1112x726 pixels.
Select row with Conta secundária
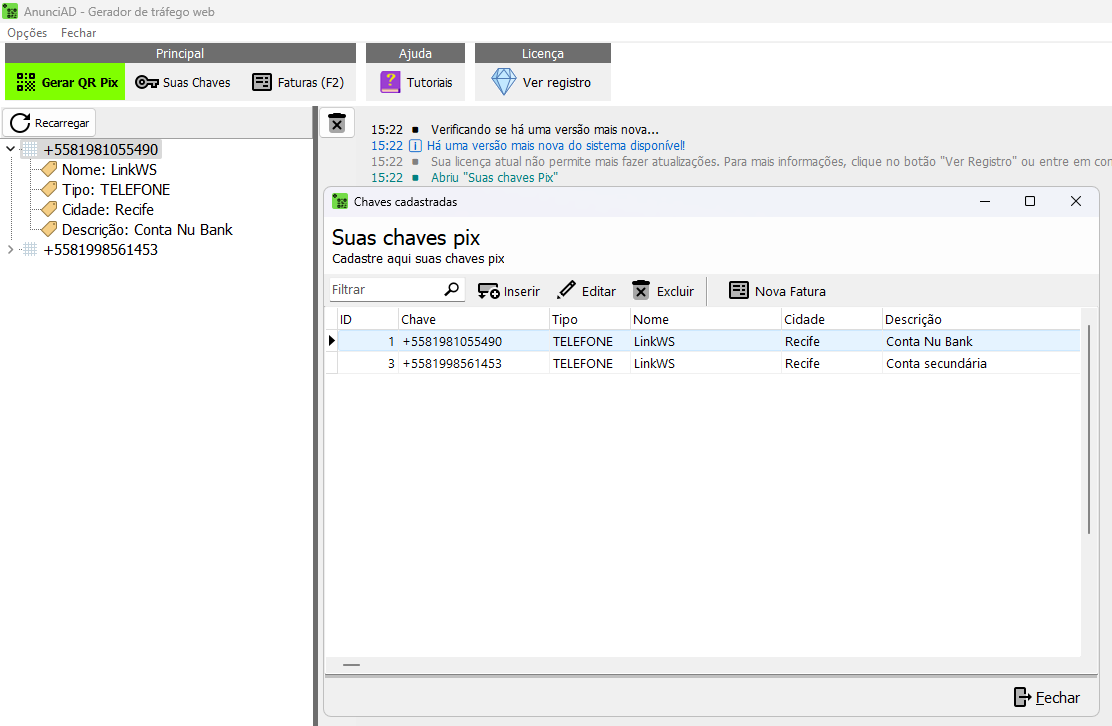tap(700, 364)
